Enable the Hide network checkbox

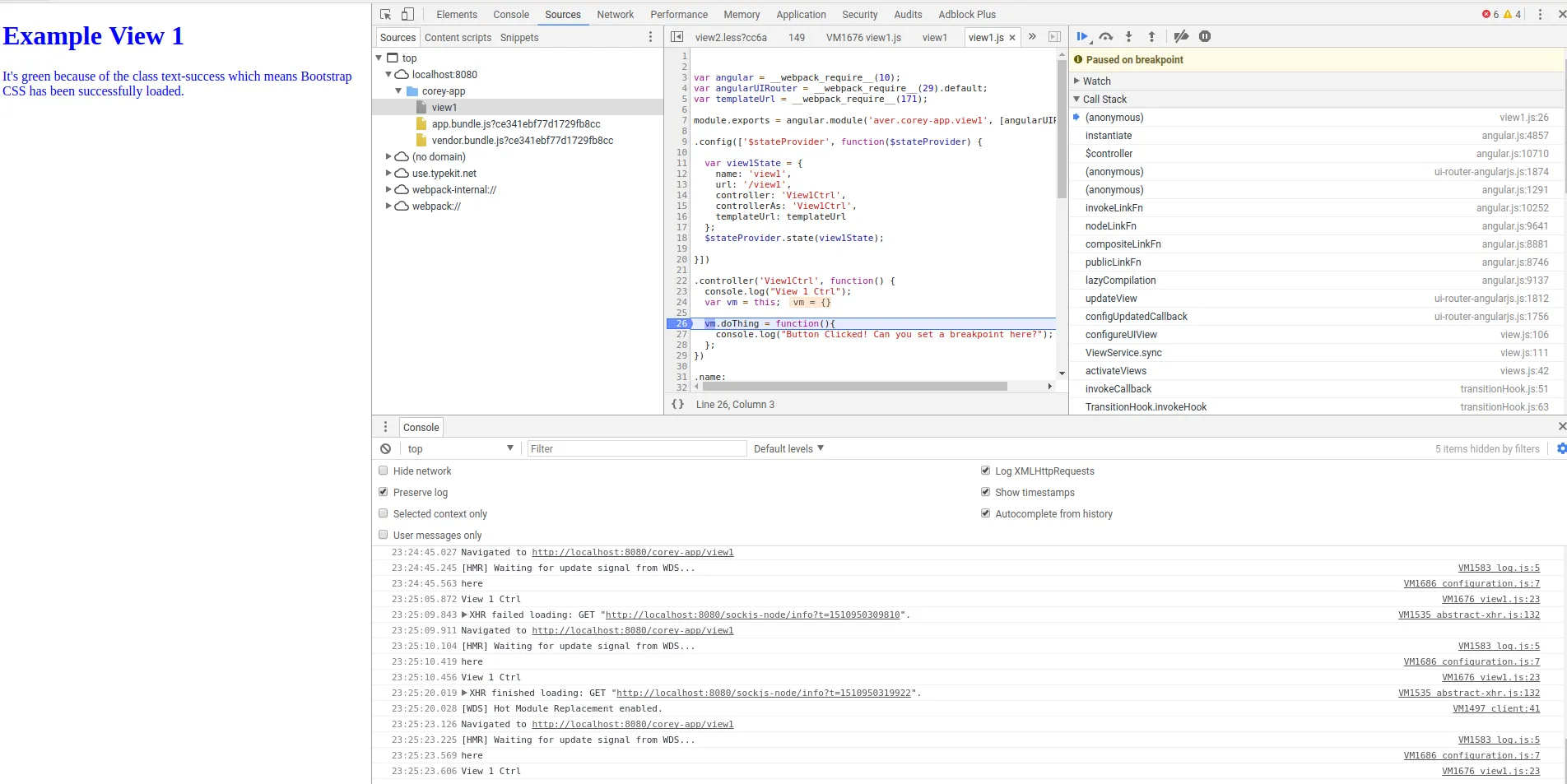pos(384,471)
